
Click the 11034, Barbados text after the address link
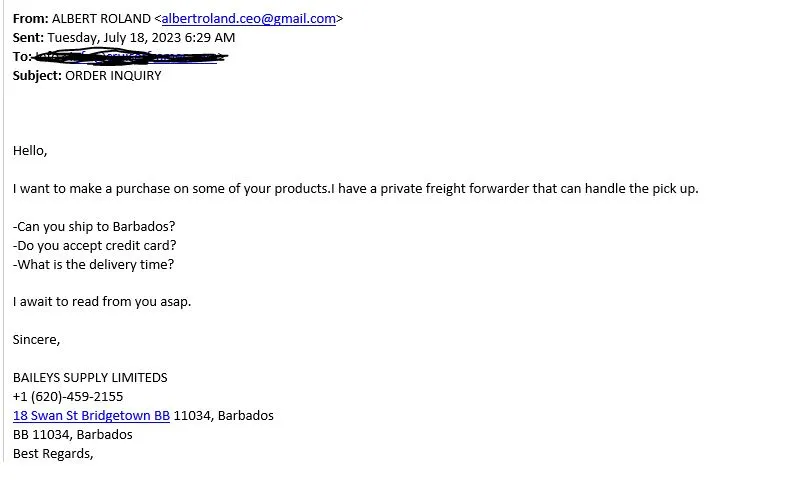click(223, 415)
